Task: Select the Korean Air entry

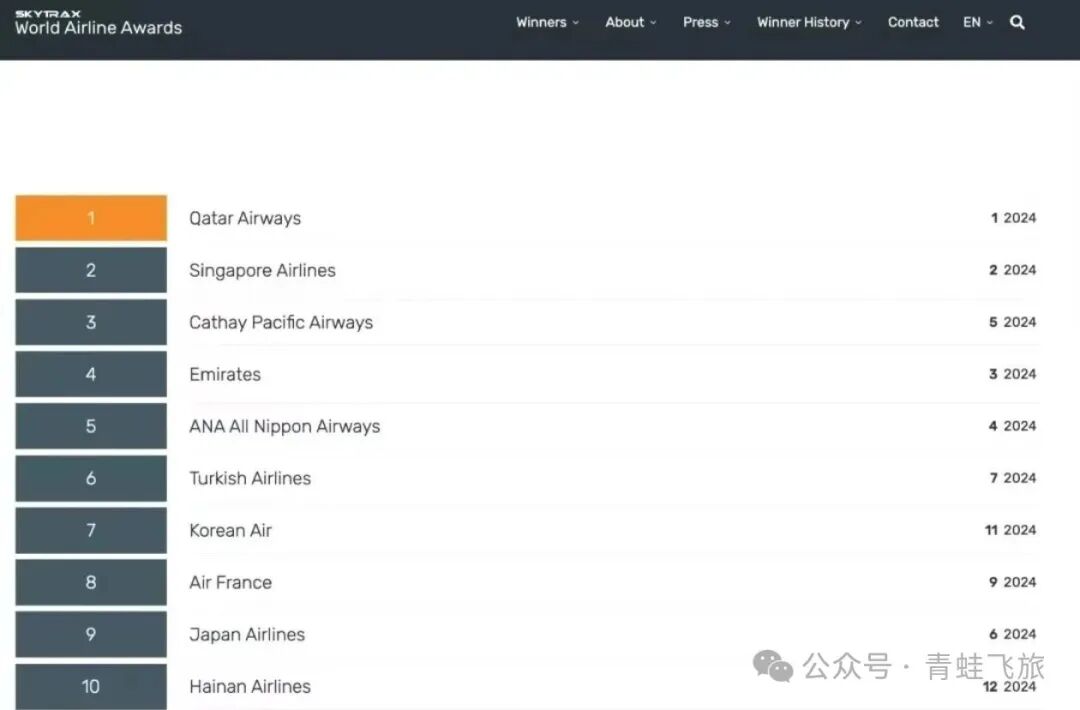Action: pyautogui.click(x=230, y=530)
